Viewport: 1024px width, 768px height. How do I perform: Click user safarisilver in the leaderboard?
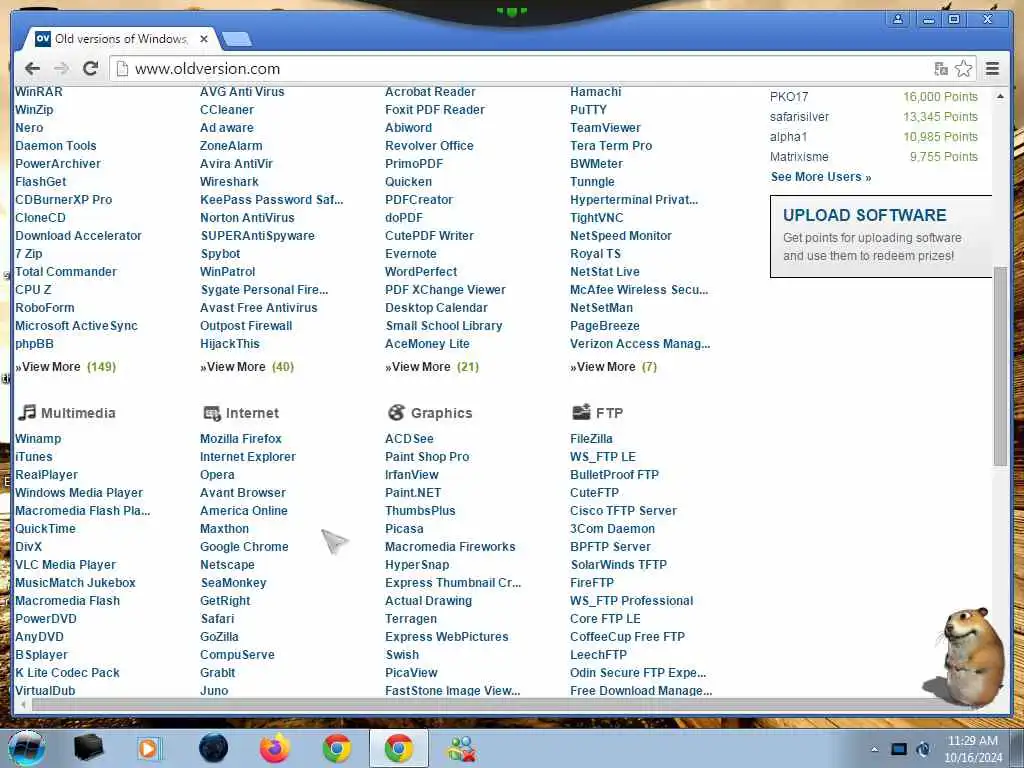pos(799,117)
